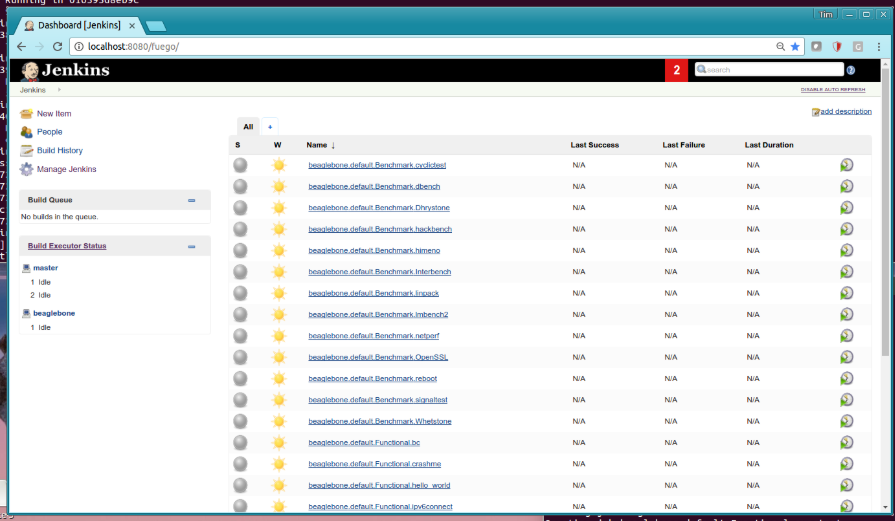Click Disable Auto Refresh link
The width and height of the screenshot is (895, 521).
(x=833, y=90)
